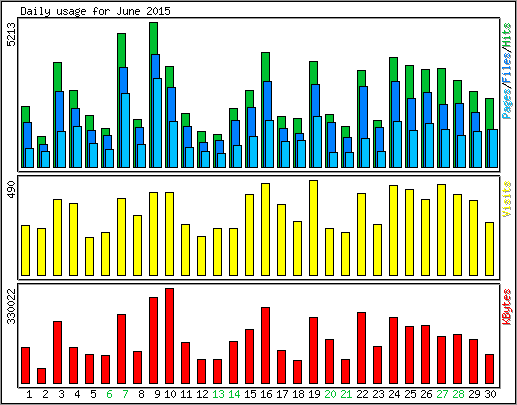Click green weekend day 13 label
This screenshot has height=405, width=517.
pyautogui.click(x=218, y=394)
